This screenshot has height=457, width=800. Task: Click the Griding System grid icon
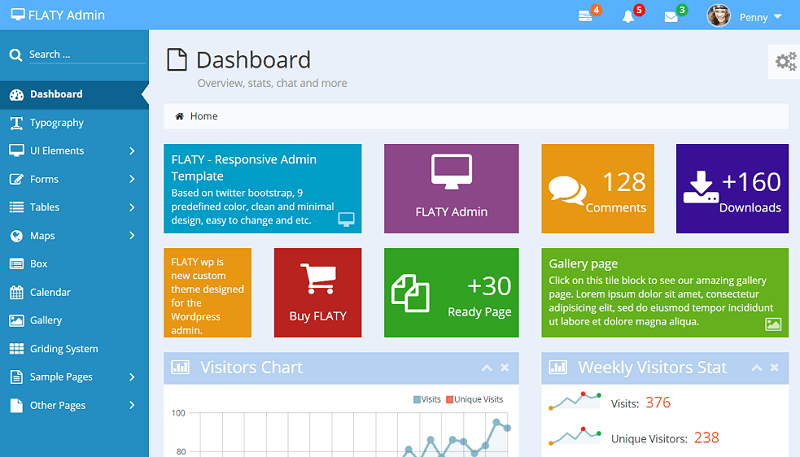click(16, 348)
